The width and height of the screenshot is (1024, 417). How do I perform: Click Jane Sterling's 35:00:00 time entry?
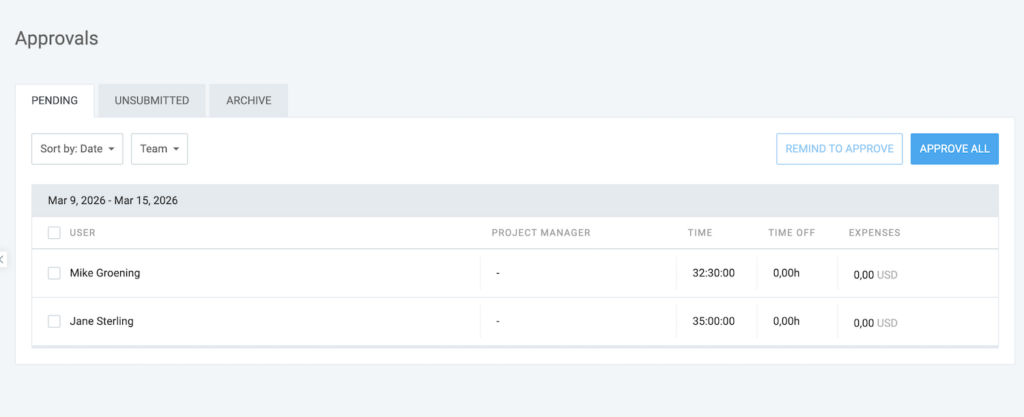pos(713,322)
